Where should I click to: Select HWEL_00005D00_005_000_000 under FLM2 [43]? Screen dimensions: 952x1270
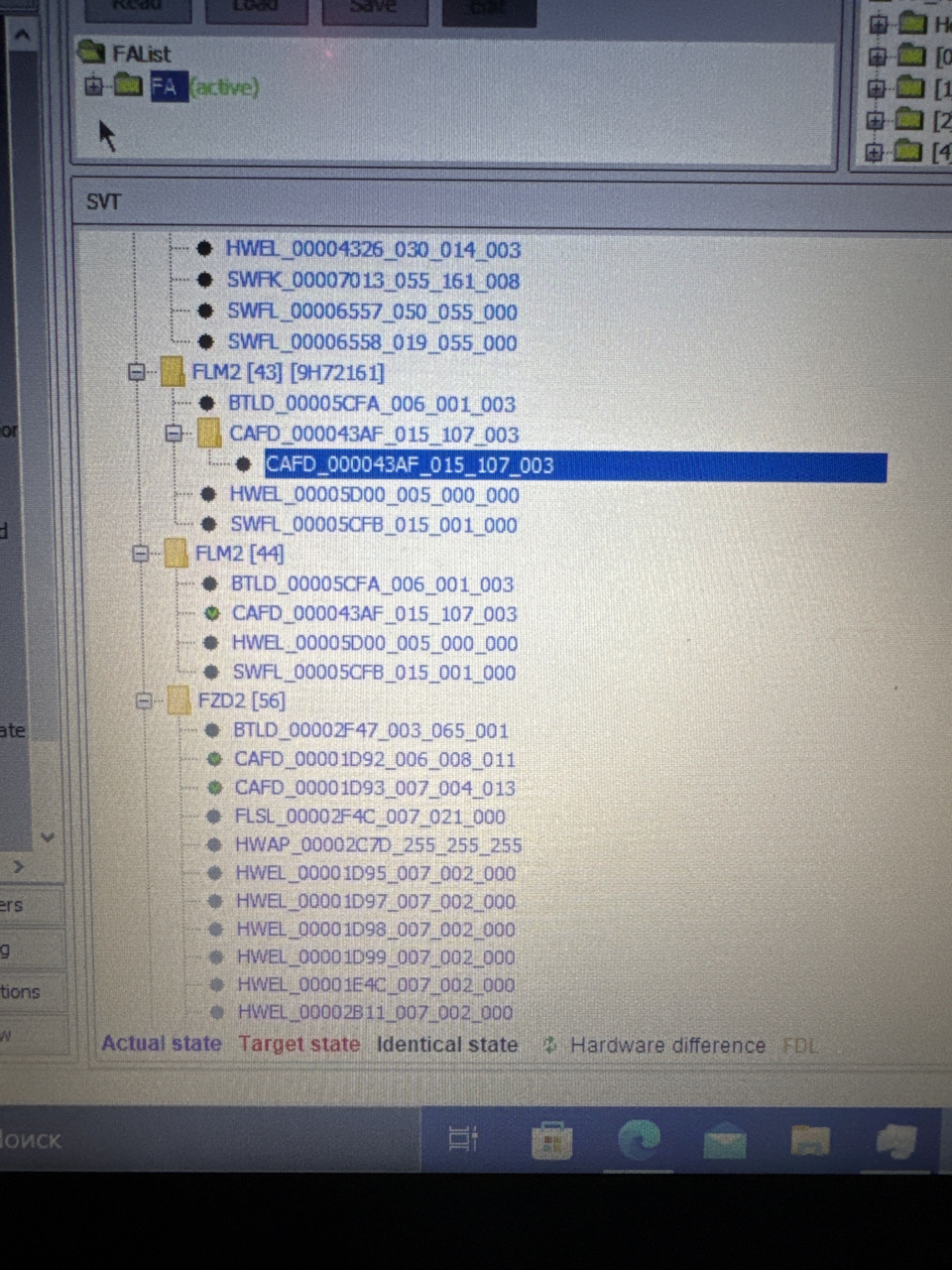click(374, 494)
